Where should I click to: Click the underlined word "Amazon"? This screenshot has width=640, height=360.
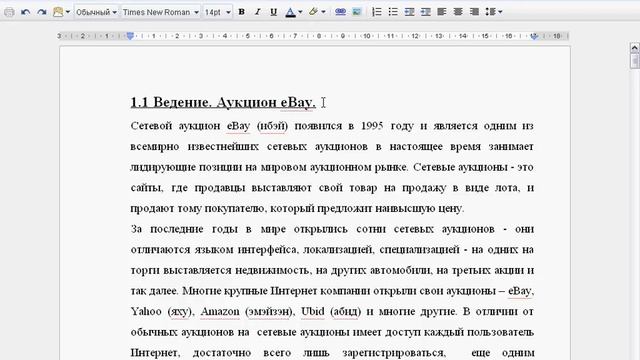[220, 311]
